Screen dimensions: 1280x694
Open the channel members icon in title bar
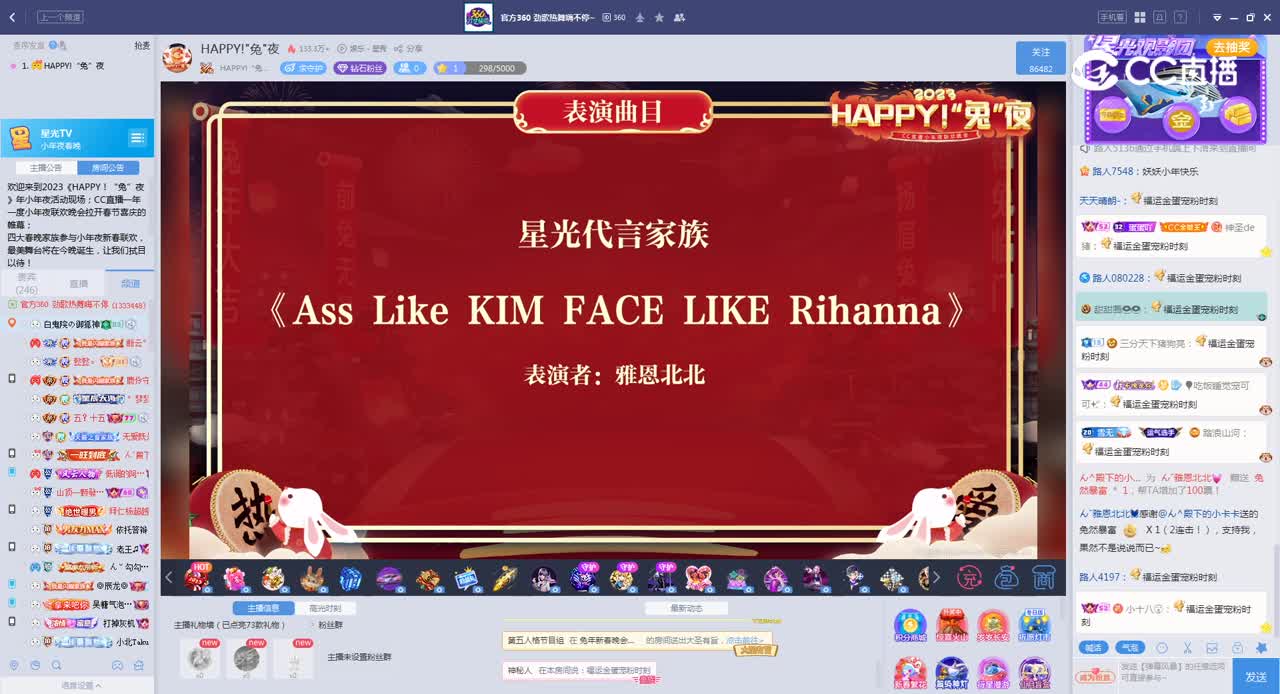pos(680,17)
